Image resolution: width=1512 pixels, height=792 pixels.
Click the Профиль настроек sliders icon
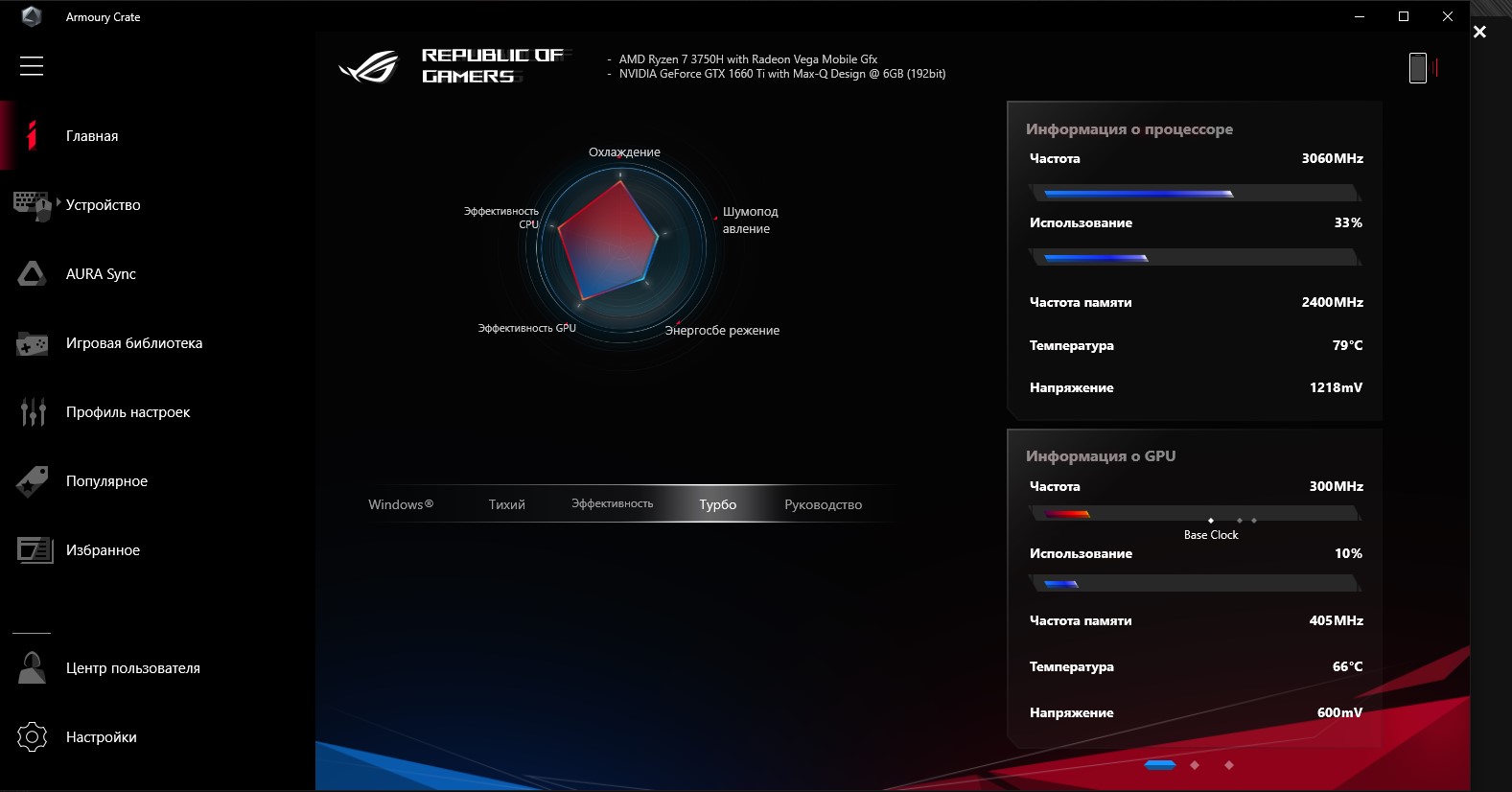coord(33,412)
